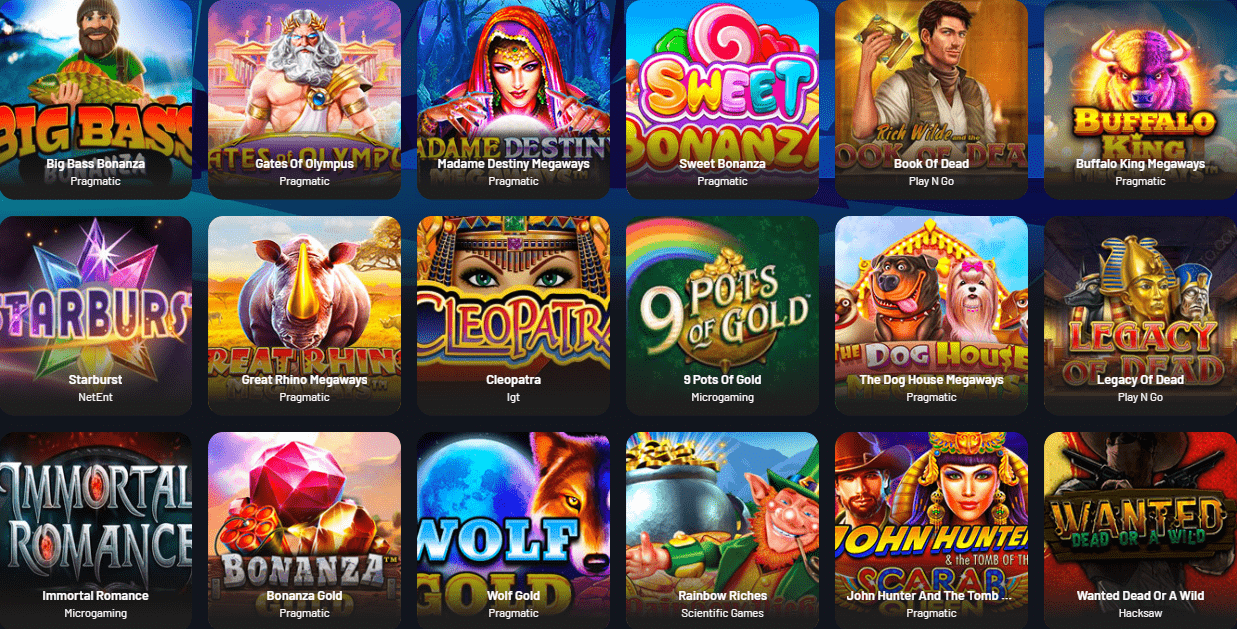Launch Immortal Romance by Microgaming
This screenshot has width=1237, height=629.
pos(96,530)
